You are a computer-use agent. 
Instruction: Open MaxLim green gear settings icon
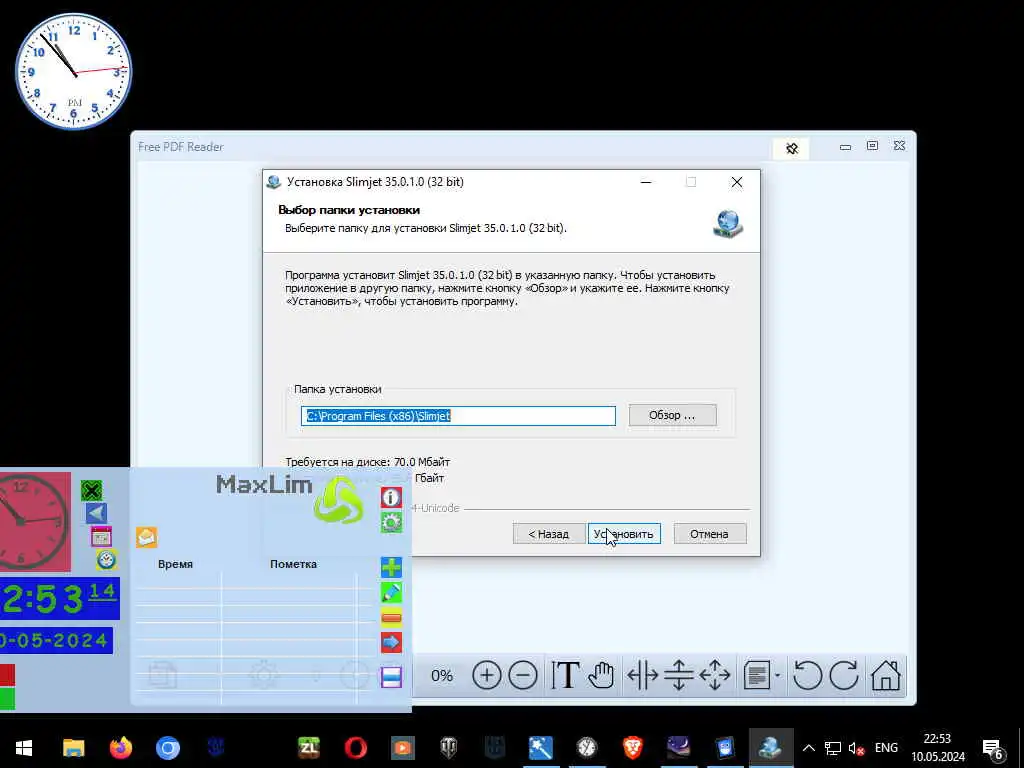(x=391, y=522)
